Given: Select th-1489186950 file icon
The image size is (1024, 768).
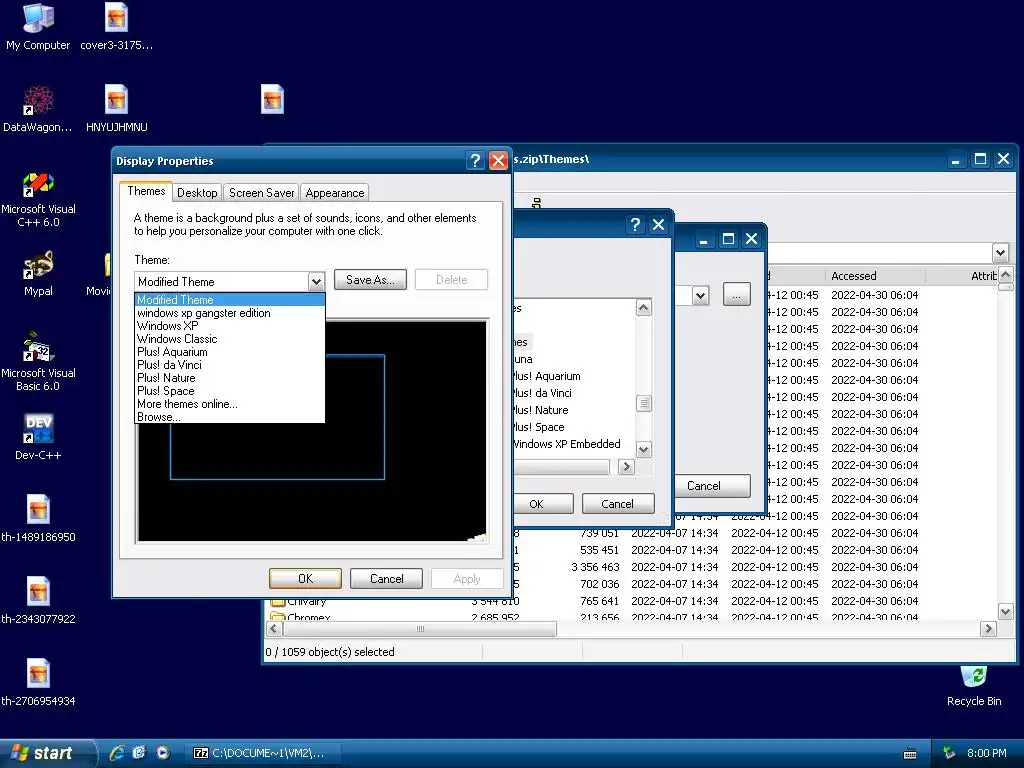Looking at the screenshot, I should (x=38, y=519).
